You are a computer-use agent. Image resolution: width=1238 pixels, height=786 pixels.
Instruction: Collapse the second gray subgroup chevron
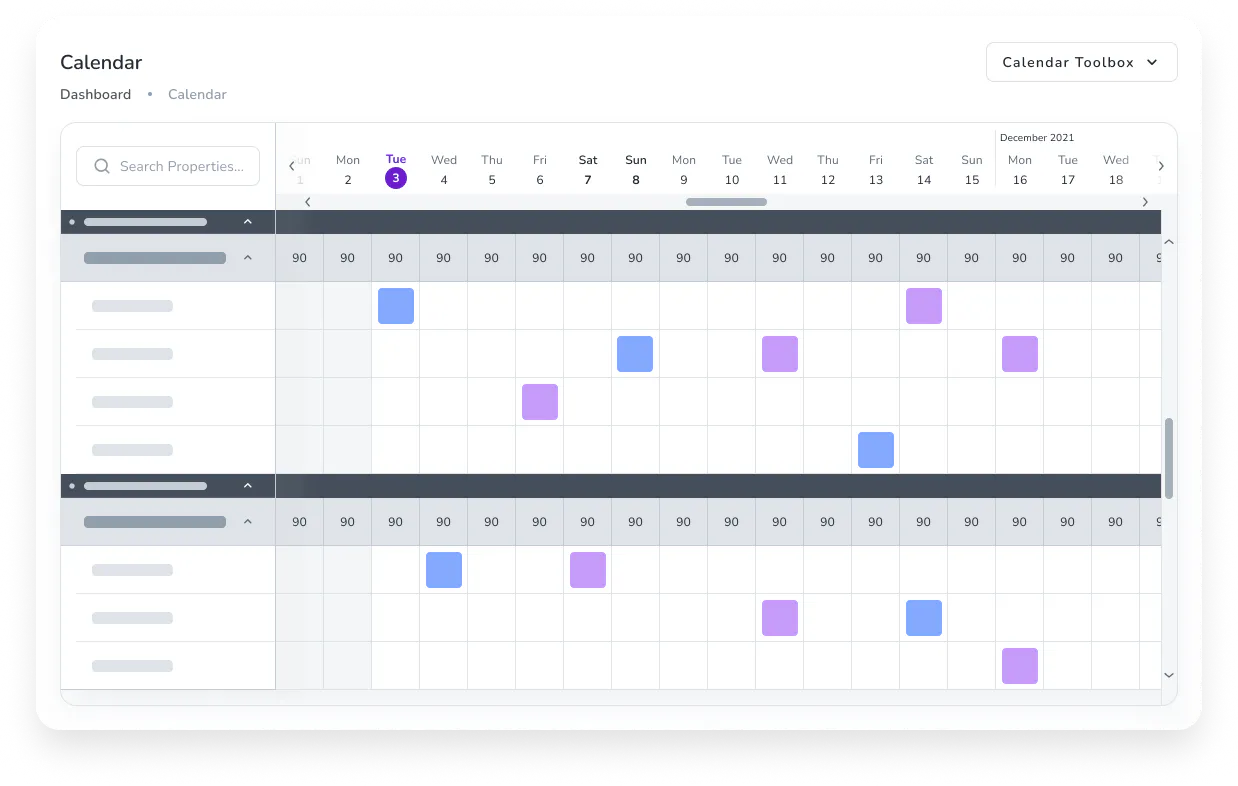coord(248,522)
